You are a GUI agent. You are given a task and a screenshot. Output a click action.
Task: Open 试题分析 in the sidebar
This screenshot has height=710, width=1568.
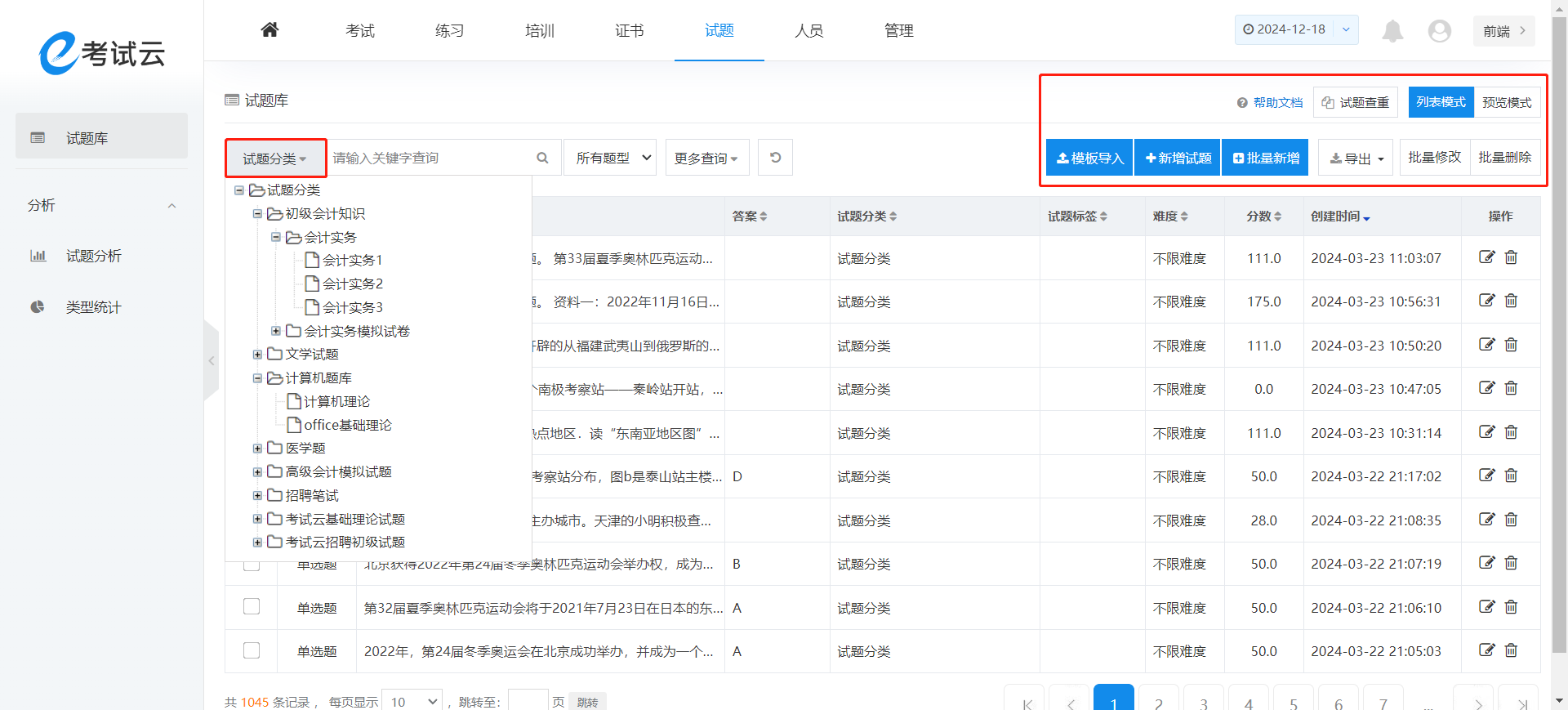click(93, 256)
